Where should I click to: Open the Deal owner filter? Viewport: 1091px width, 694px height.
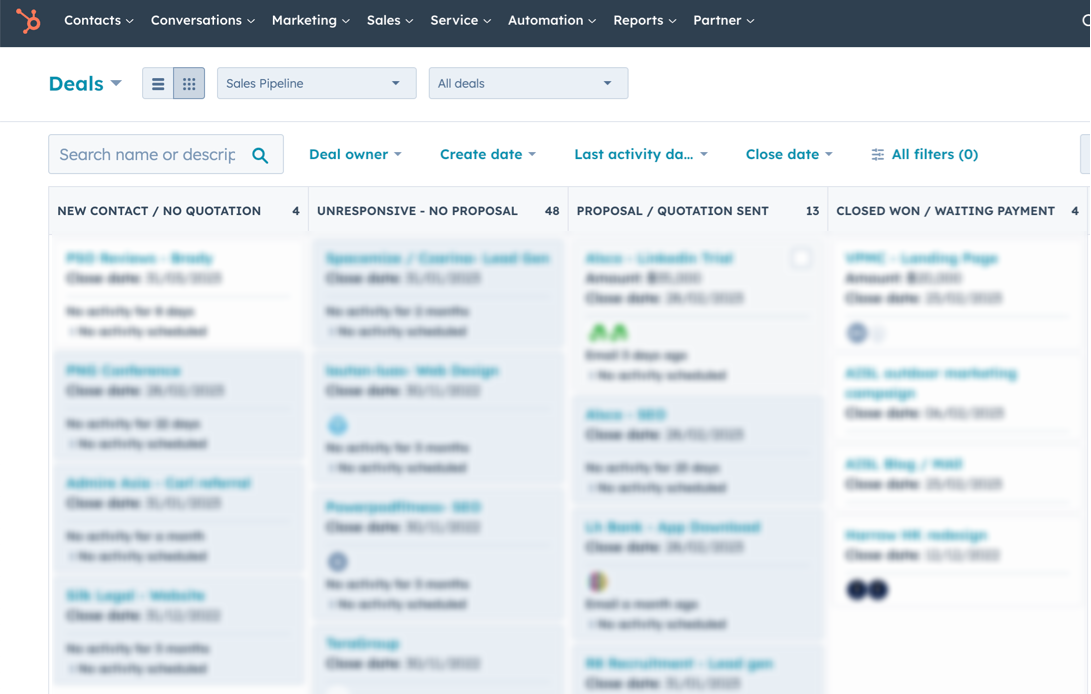pyautogui.click(x=355, y=155)
